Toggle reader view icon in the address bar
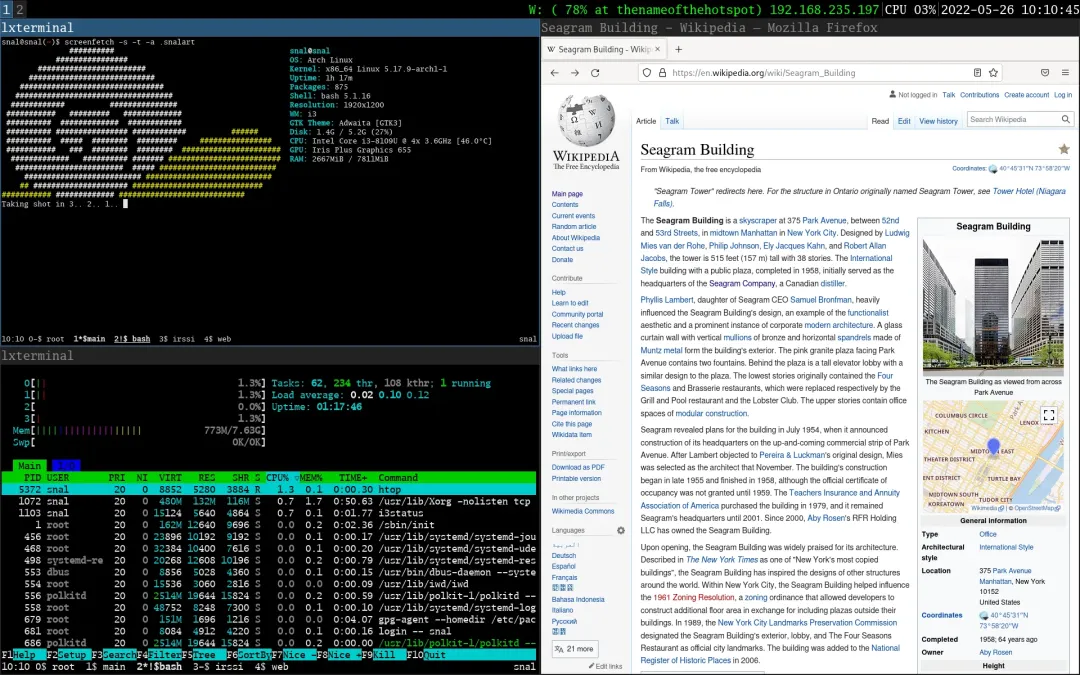Image resolution: width=1080 pixels, height=675 pixels. (x=977, y=72)
